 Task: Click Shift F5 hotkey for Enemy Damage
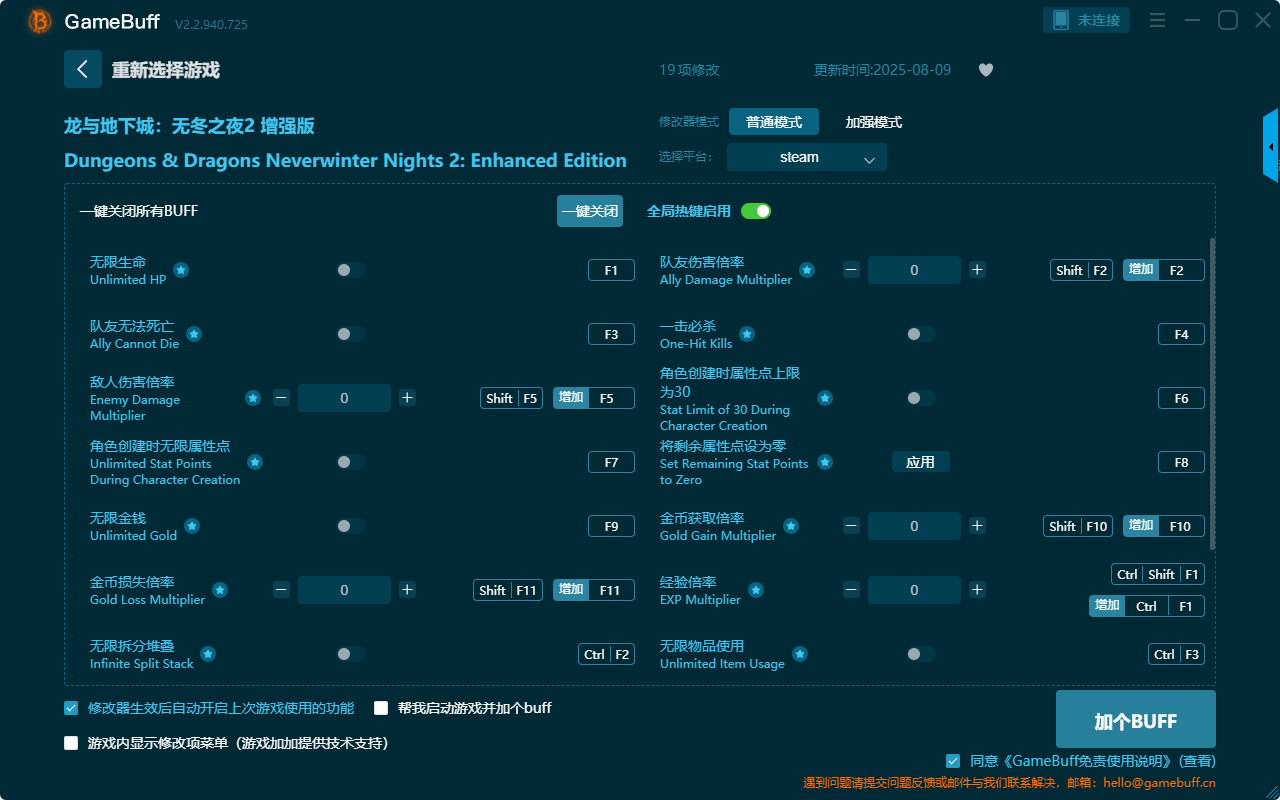click(x=512, y=398)
